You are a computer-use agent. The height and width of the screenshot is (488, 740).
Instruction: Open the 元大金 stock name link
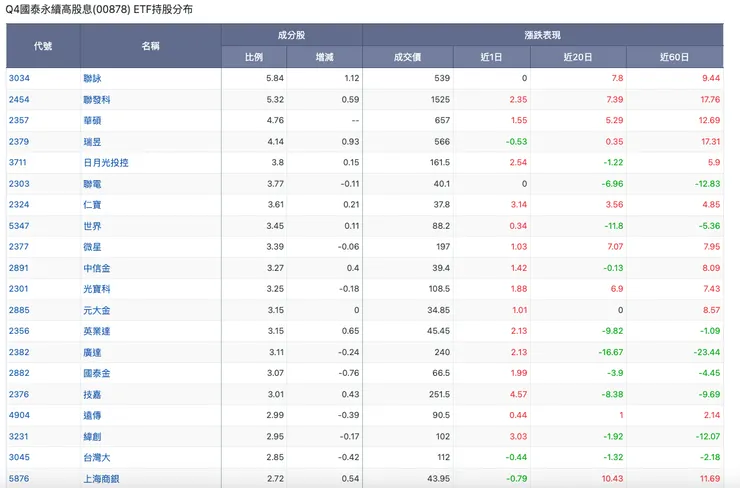(x=97, y=310)
